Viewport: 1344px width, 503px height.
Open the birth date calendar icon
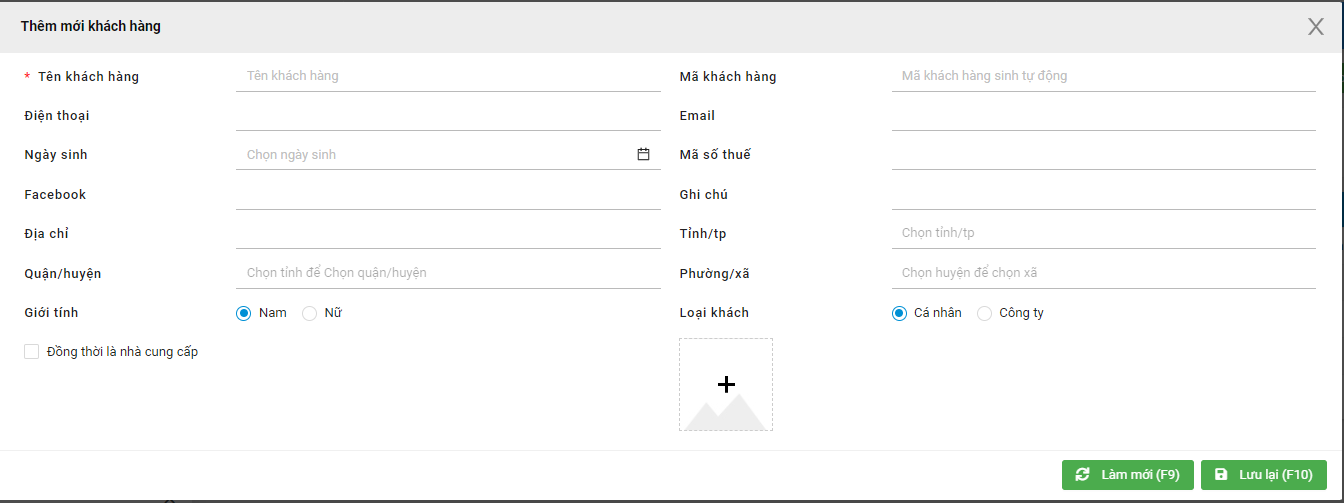pyautogui.click(x=643, y=155)
